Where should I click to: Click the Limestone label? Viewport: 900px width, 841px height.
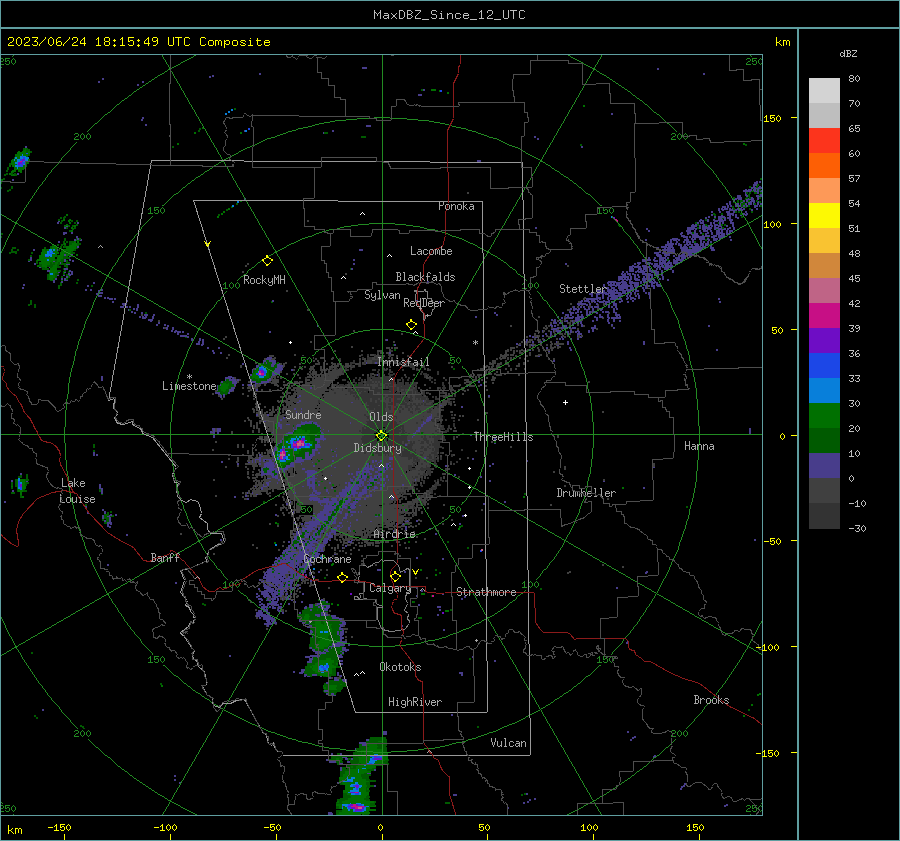(x=189, y=386)
